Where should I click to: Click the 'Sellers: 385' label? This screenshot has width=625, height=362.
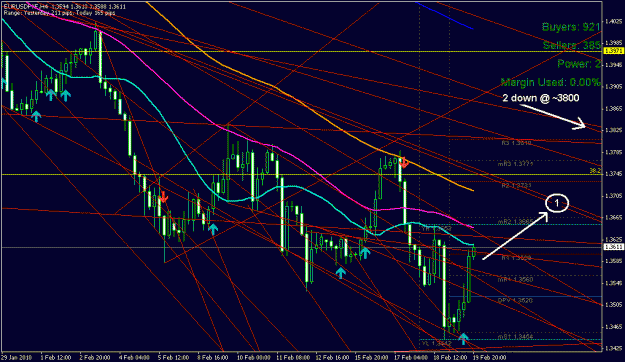click(571, 45)
